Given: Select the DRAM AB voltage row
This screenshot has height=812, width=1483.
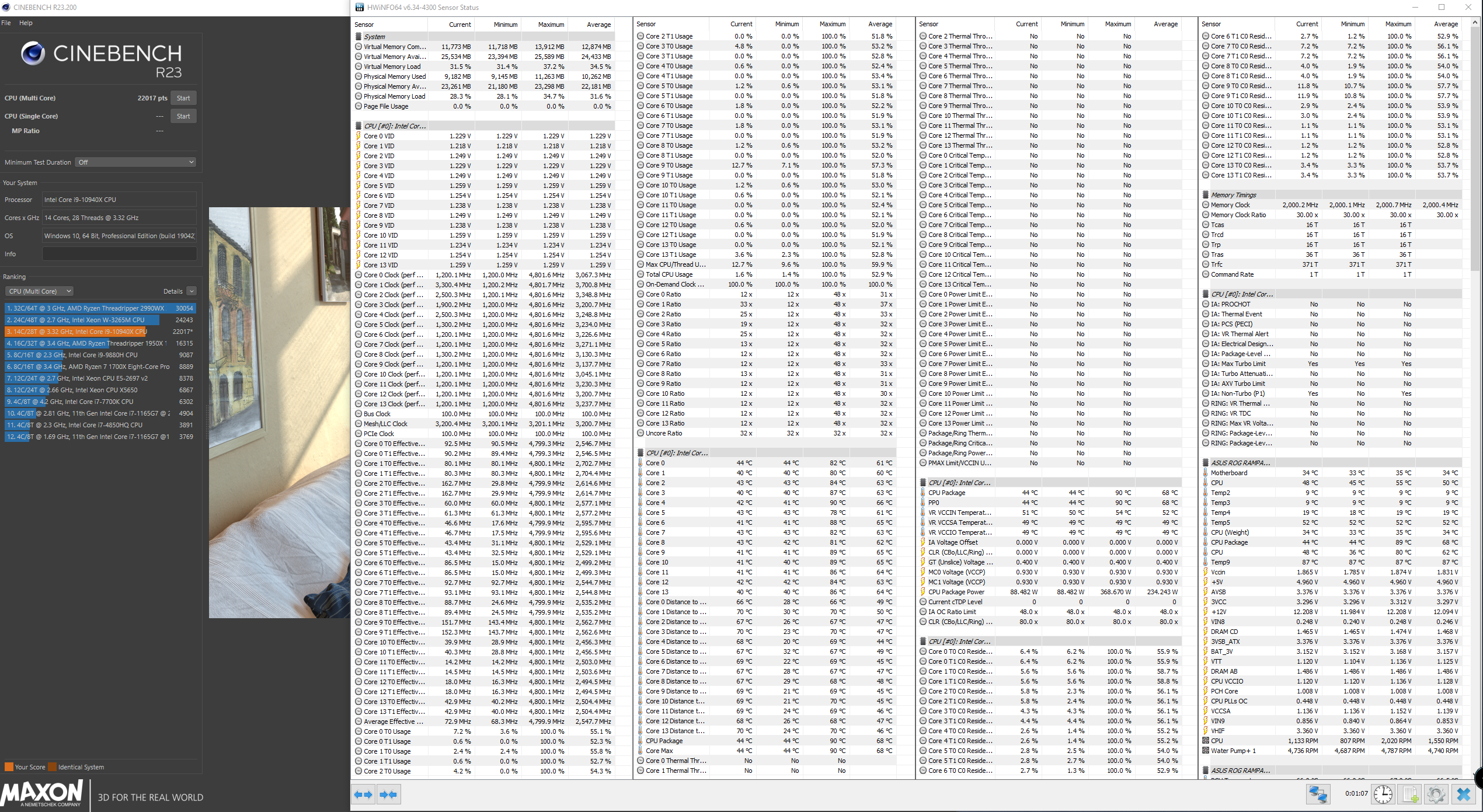Looking at the screenshot, I should point(1331,671).
